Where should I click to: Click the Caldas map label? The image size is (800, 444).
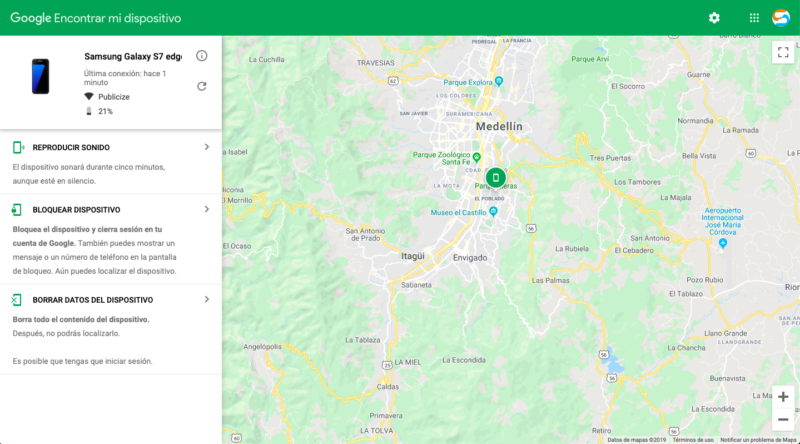388,386
